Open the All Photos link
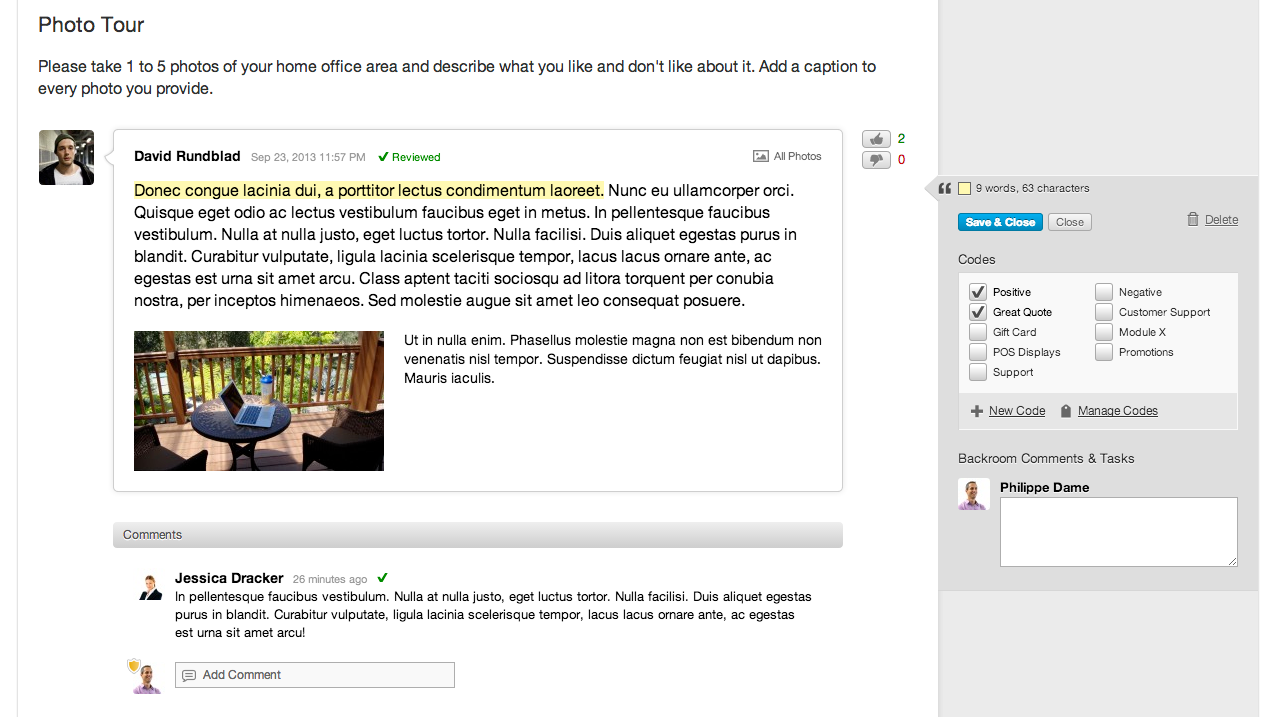Image resolution: width=1278 pixels, height=717 pixels. pyautogui.click(x=797, y=156)
